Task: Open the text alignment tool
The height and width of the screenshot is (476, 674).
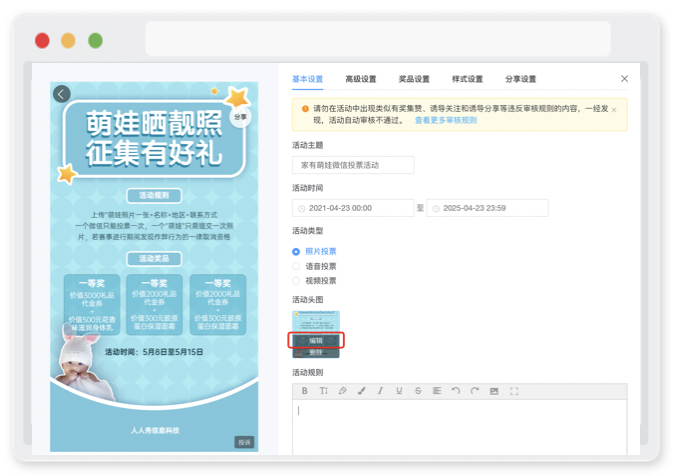Action: coord(437,391)
